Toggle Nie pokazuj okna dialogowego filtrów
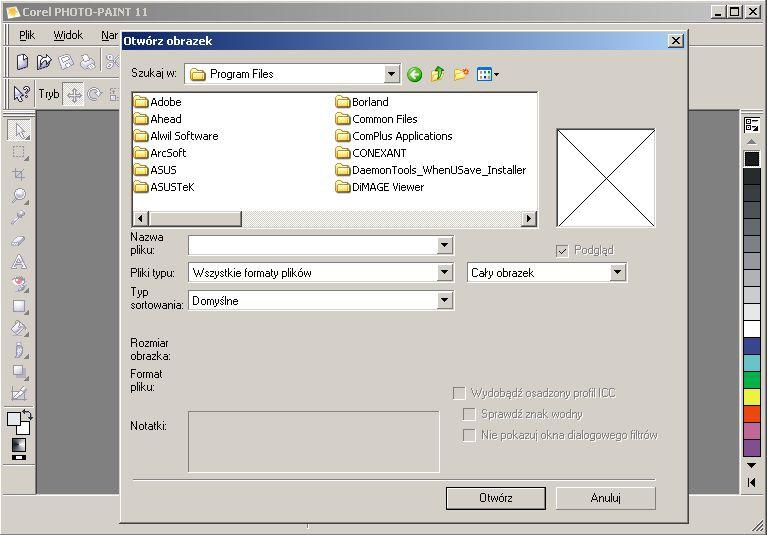767x535 pixels. (x=469, y=435)
